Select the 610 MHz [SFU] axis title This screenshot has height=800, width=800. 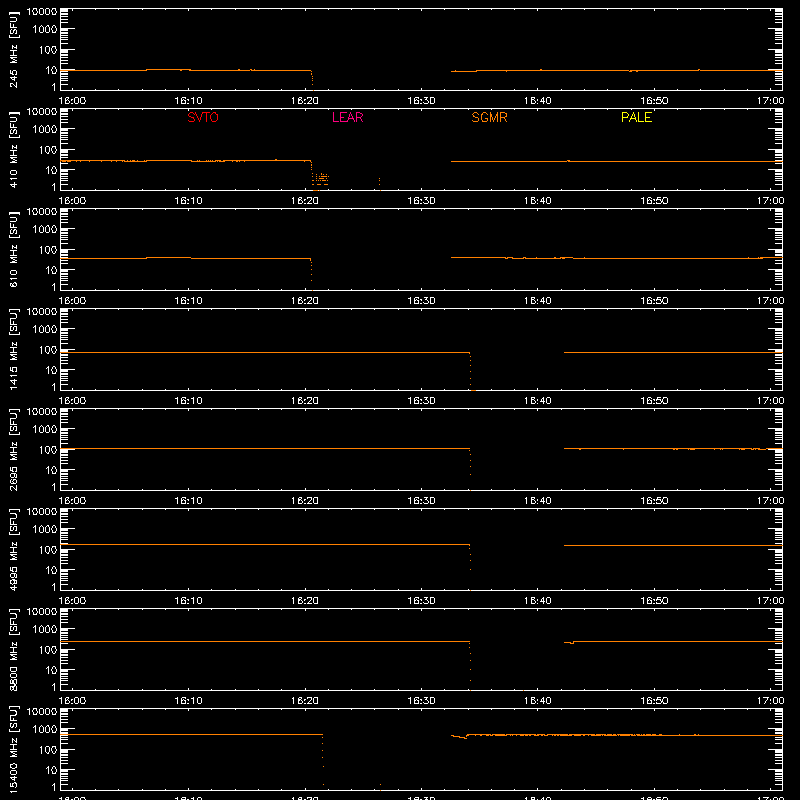click(x=13, y=249)
